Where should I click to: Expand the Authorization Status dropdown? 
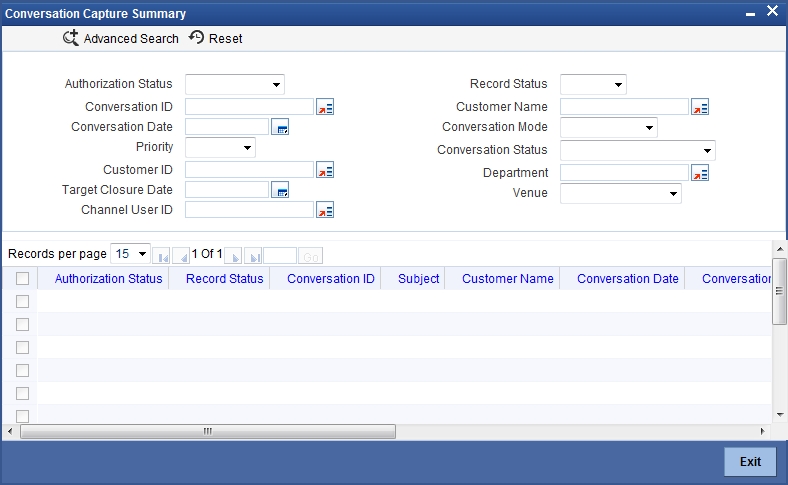tap(235, 84)
